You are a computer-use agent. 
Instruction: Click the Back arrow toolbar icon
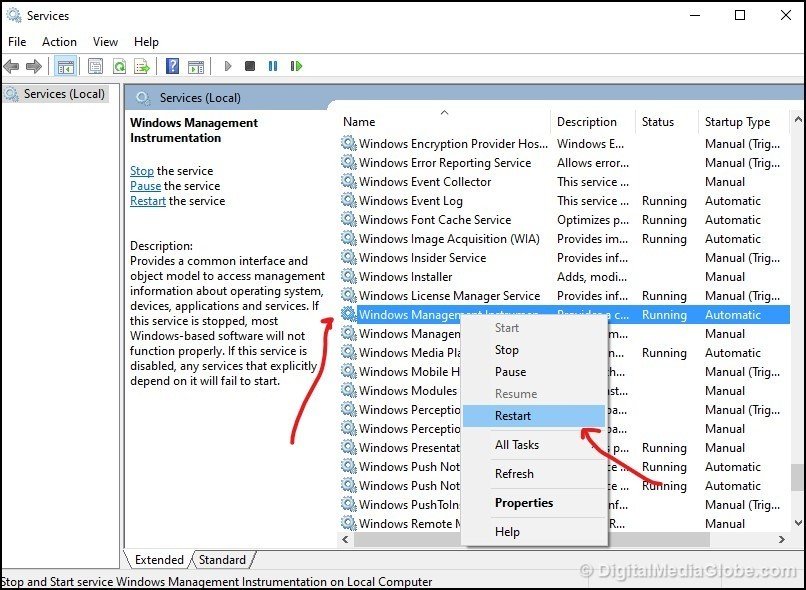click(x=11, y=66)
